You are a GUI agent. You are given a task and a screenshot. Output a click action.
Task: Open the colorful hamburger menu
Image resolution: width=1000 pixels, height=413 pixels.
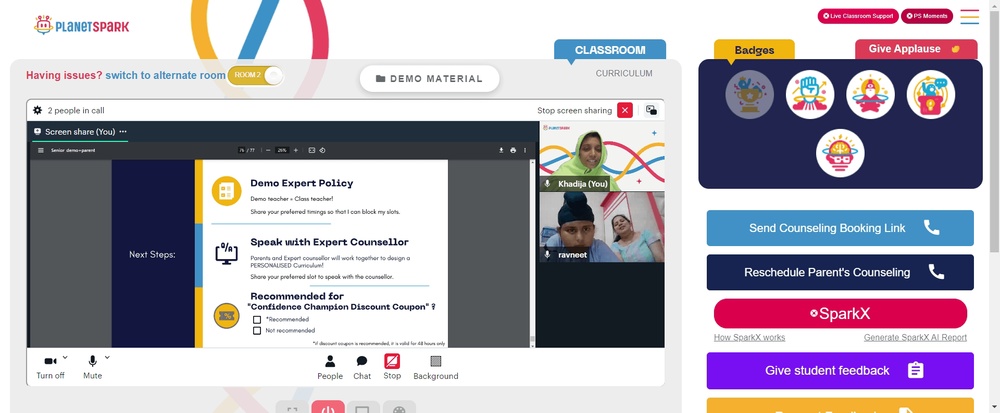[969, 17]
